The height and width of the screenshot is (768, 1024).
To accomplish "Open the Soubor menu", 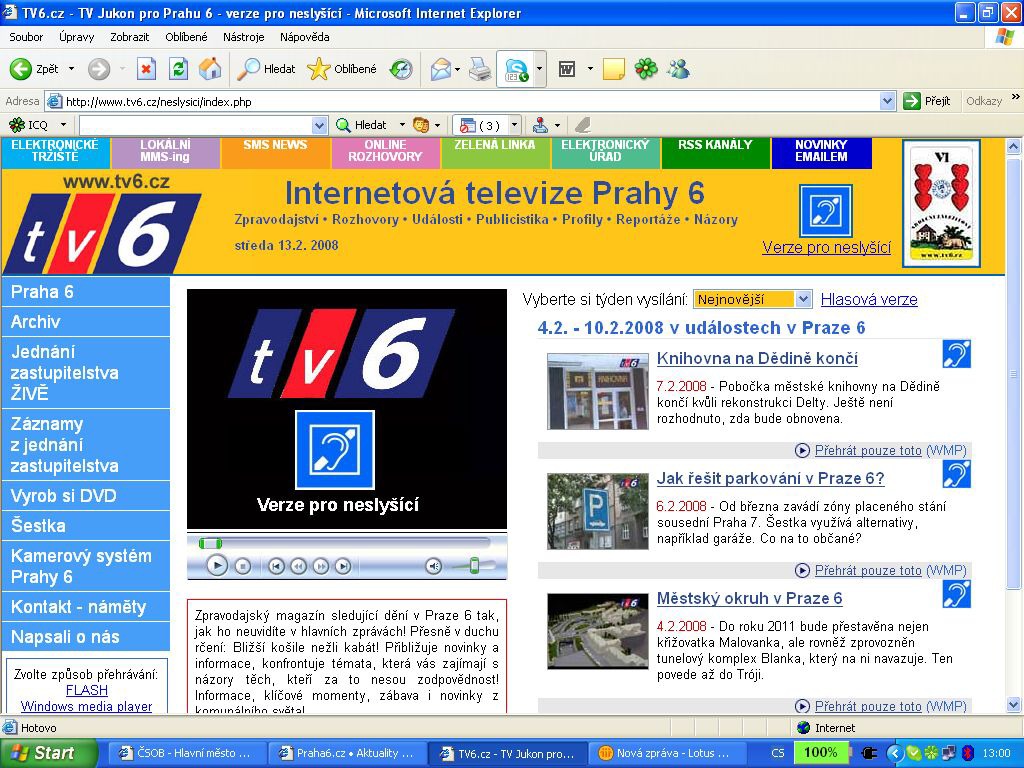I will point(26,37).
